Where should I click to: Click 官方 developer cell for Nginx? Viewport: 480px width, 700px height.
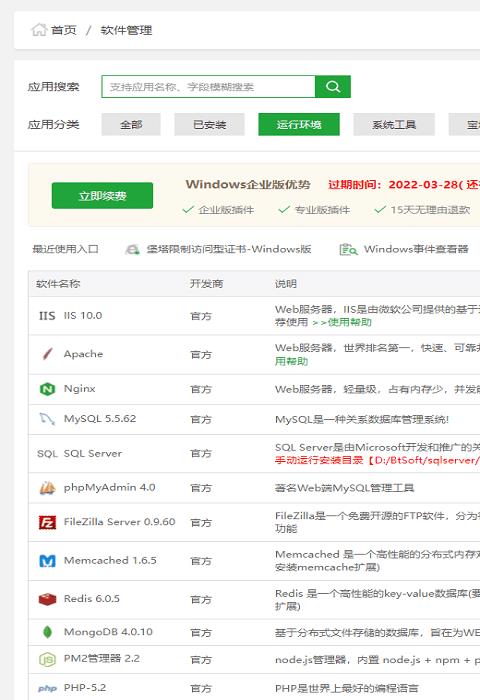click(x=200, y=389)
